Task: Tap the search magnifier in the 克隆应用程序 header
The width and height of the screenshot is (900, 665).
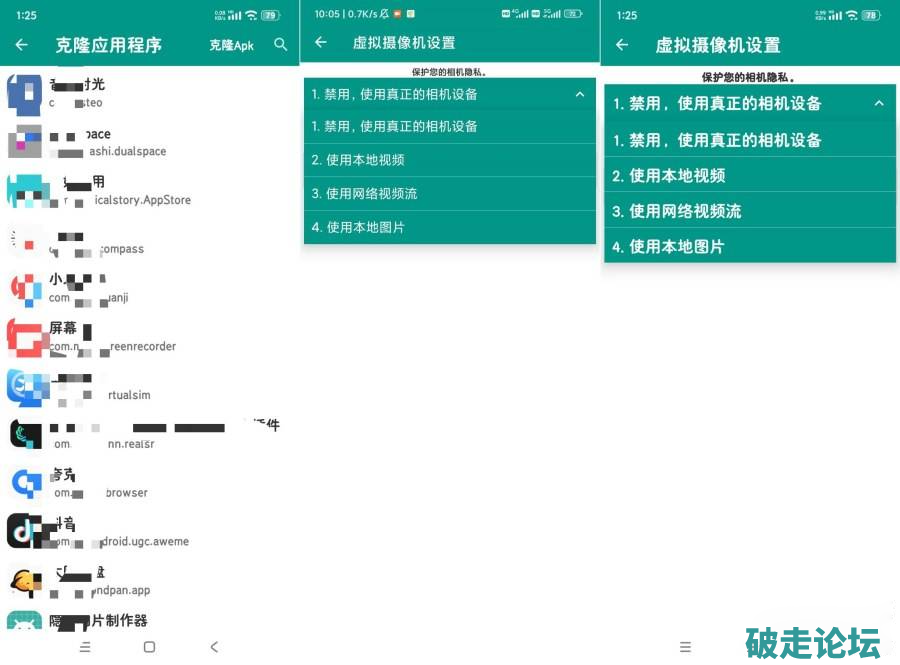Action: [x=280, y=45]
